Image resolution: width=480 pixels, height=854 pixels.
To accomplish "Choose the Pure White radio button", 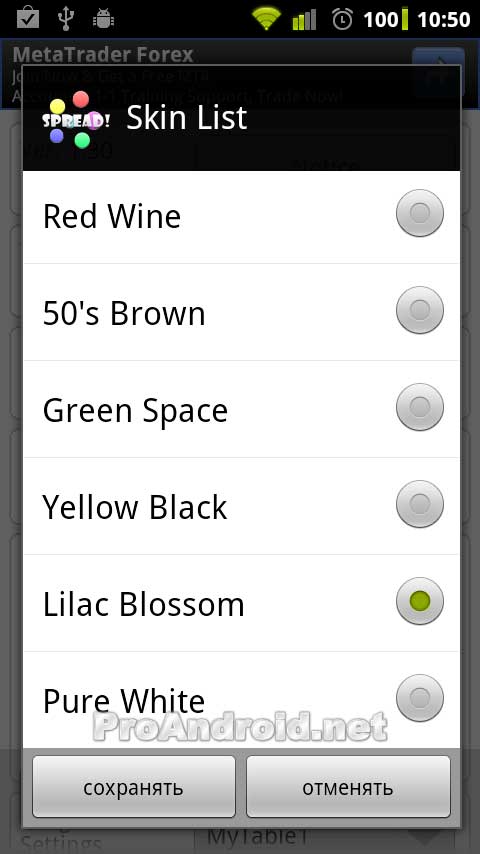I will [420, 698].
